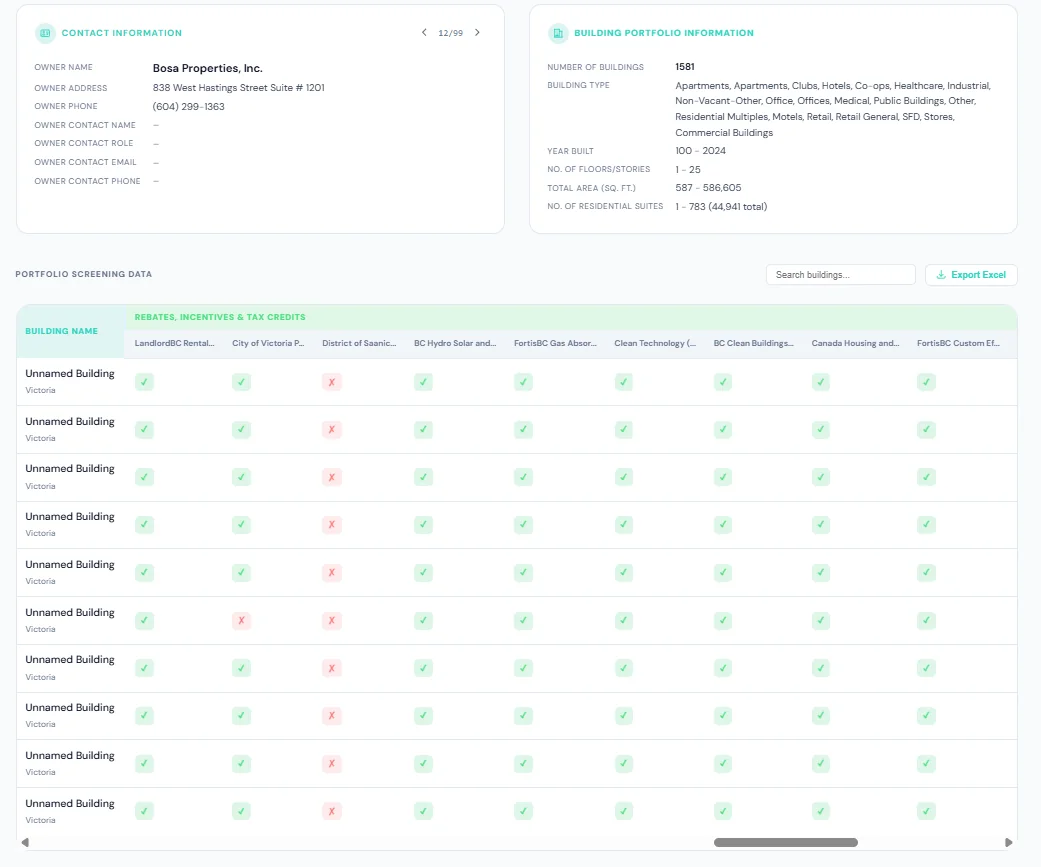Select the District of Saanic... column header
Screen dimensions: 1041x867
(x=359, y=343)
